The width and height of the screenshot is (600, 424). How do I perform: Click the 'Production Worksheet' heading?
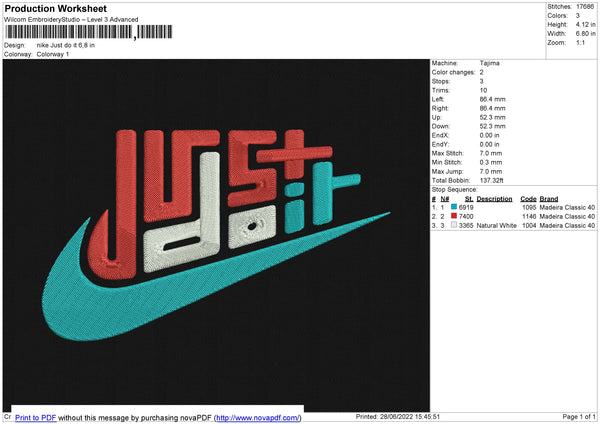point(56,8)
